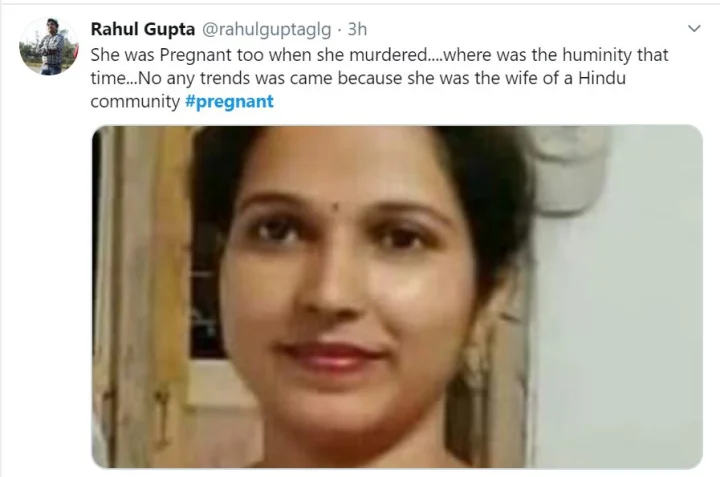Open the tweet options chevron menu
This screenshot has height=477, width=720.
(x=694, y=28)
